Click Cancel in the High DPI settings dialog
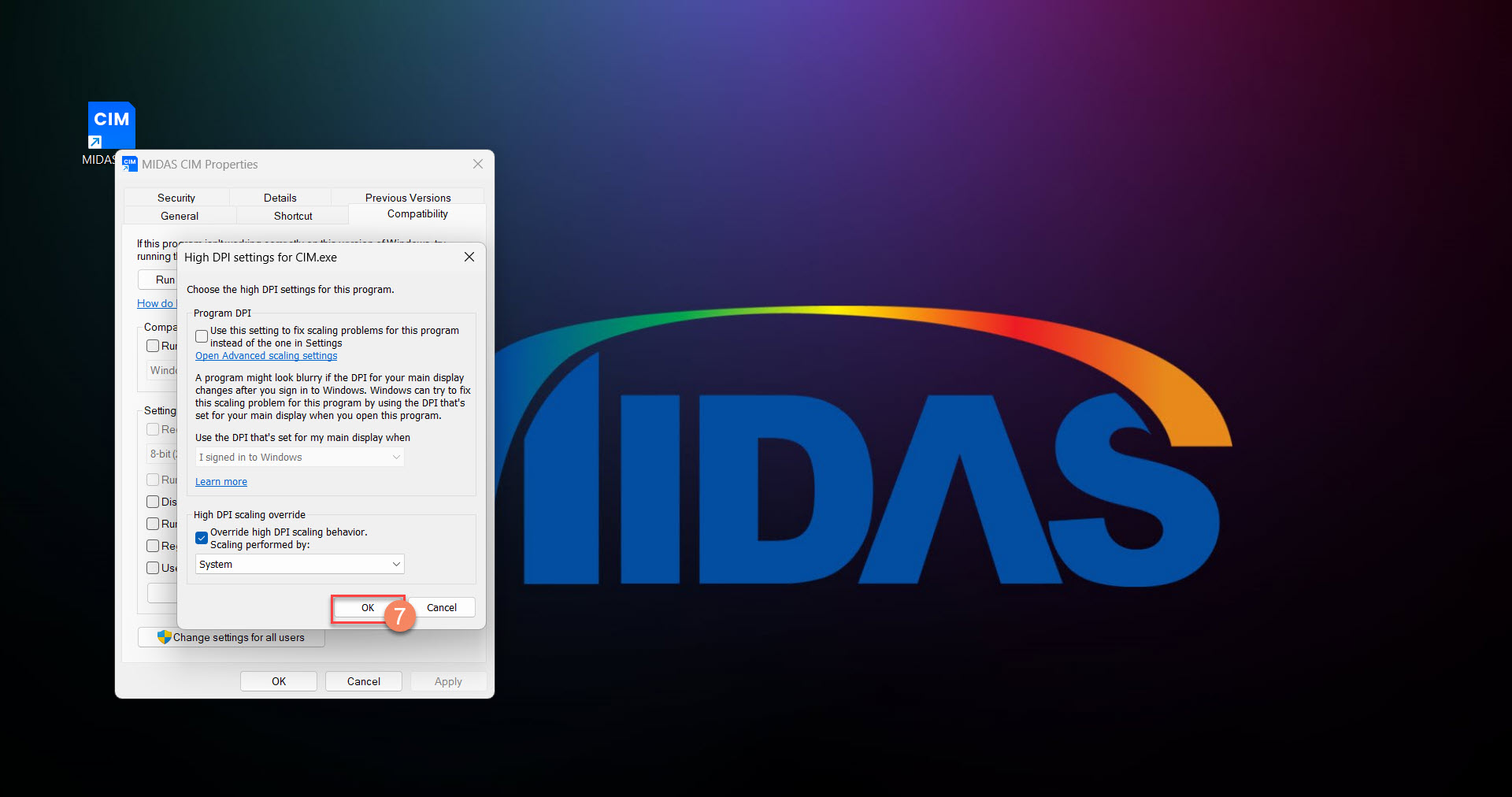The width and height of the screenshot is (1512, 797). tap(442, 608)
